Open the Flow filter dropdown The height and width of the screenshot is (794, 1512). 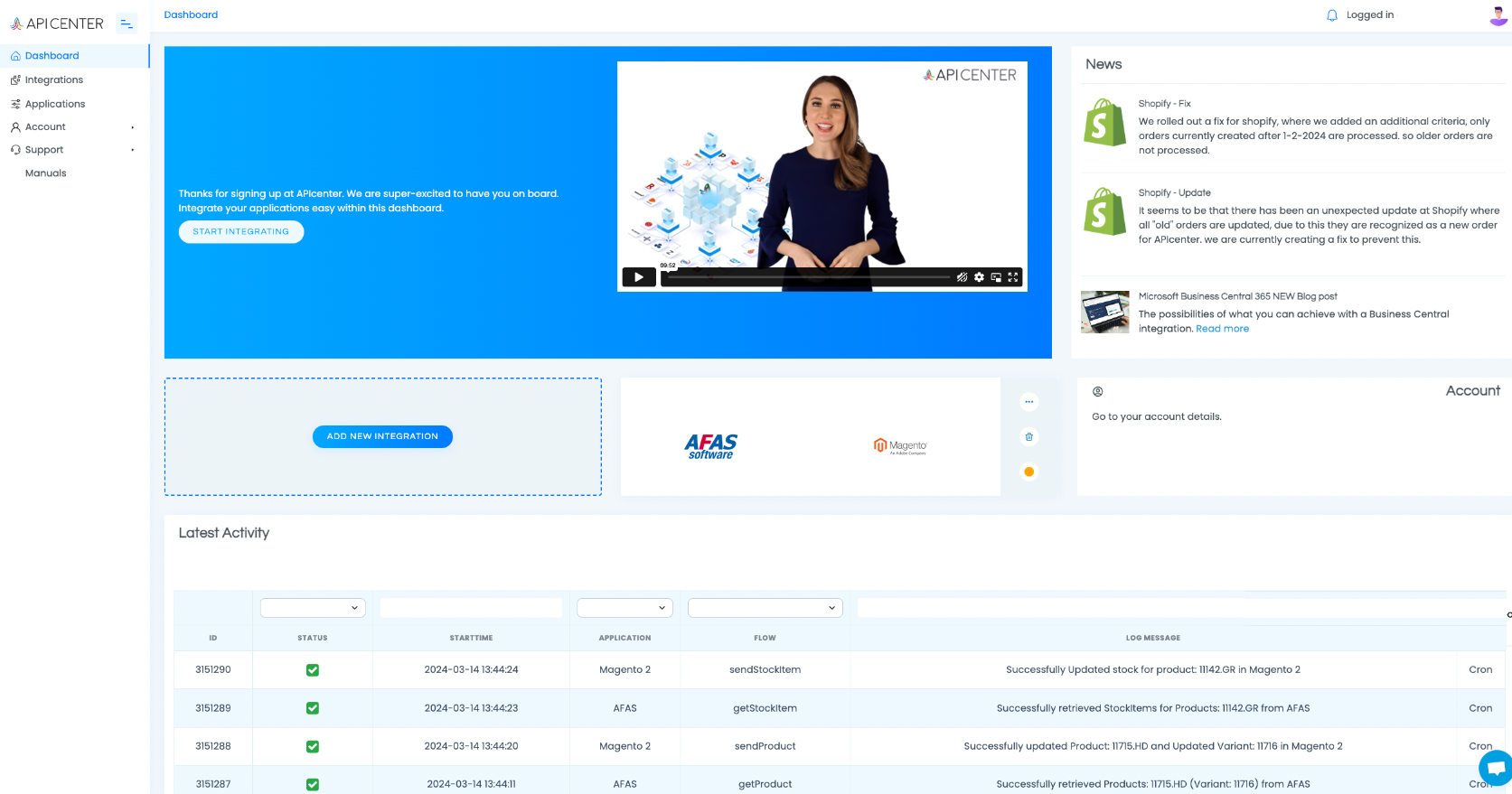765,608
